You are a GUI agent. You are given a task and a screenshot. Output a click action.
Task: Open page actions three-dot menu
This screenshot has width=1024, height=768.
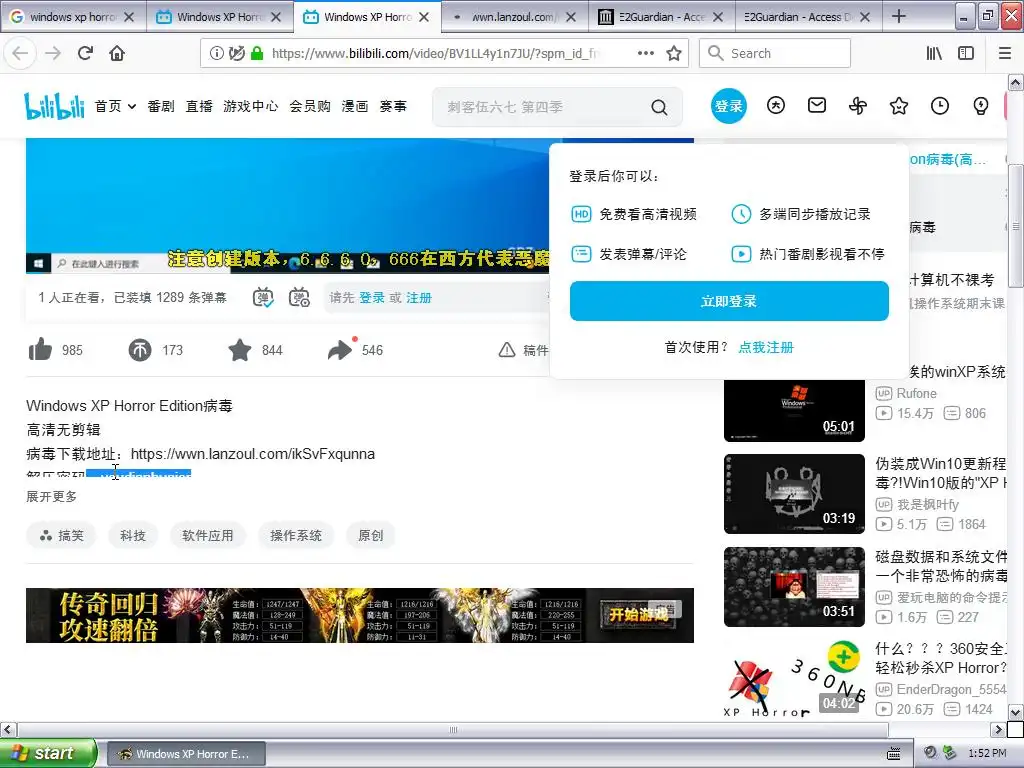click(x=645, y=54)
